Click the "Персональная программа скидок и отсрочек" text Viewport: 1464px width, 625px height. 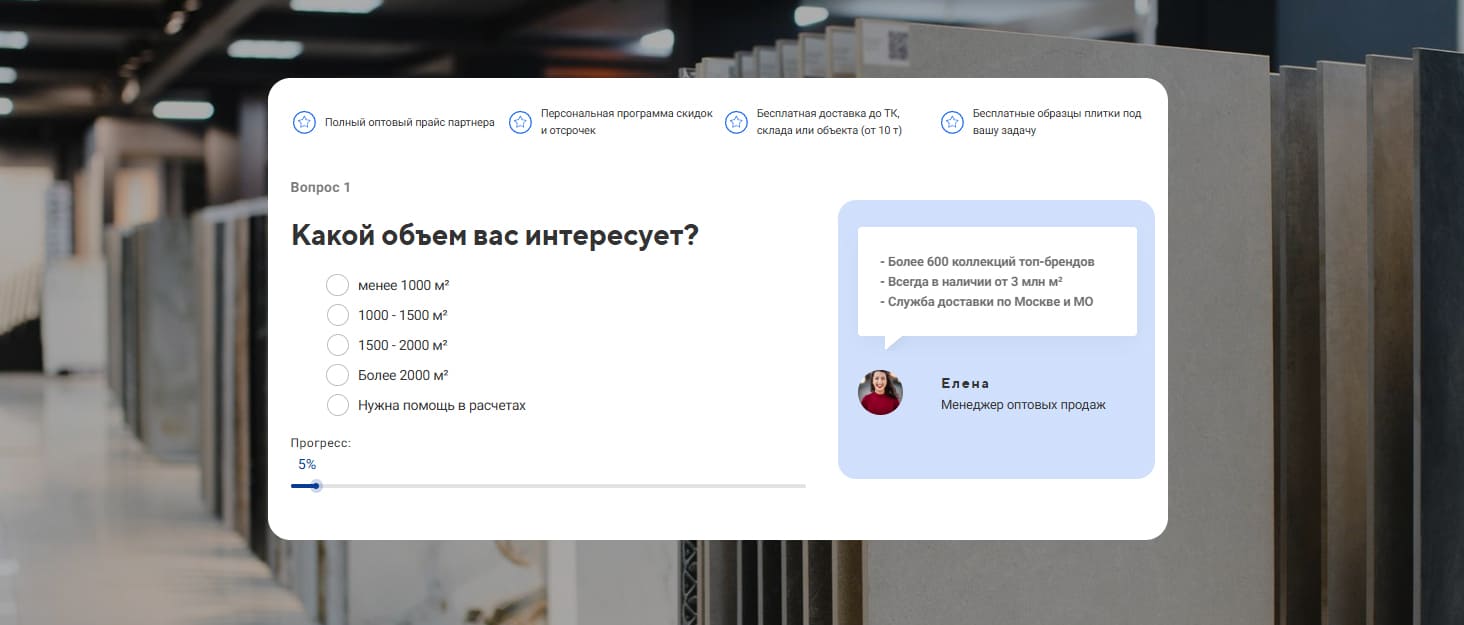(x=627, y=122)
